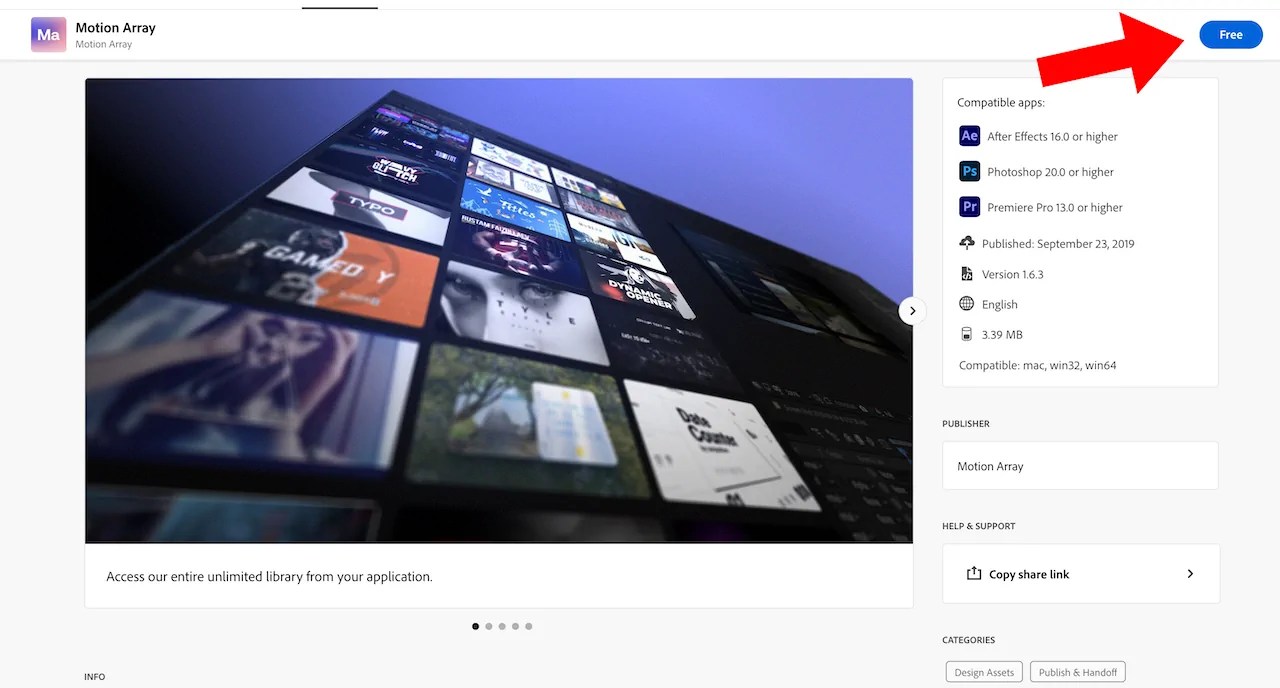Jump to the fifth carousel slide dot

(529, 627)
